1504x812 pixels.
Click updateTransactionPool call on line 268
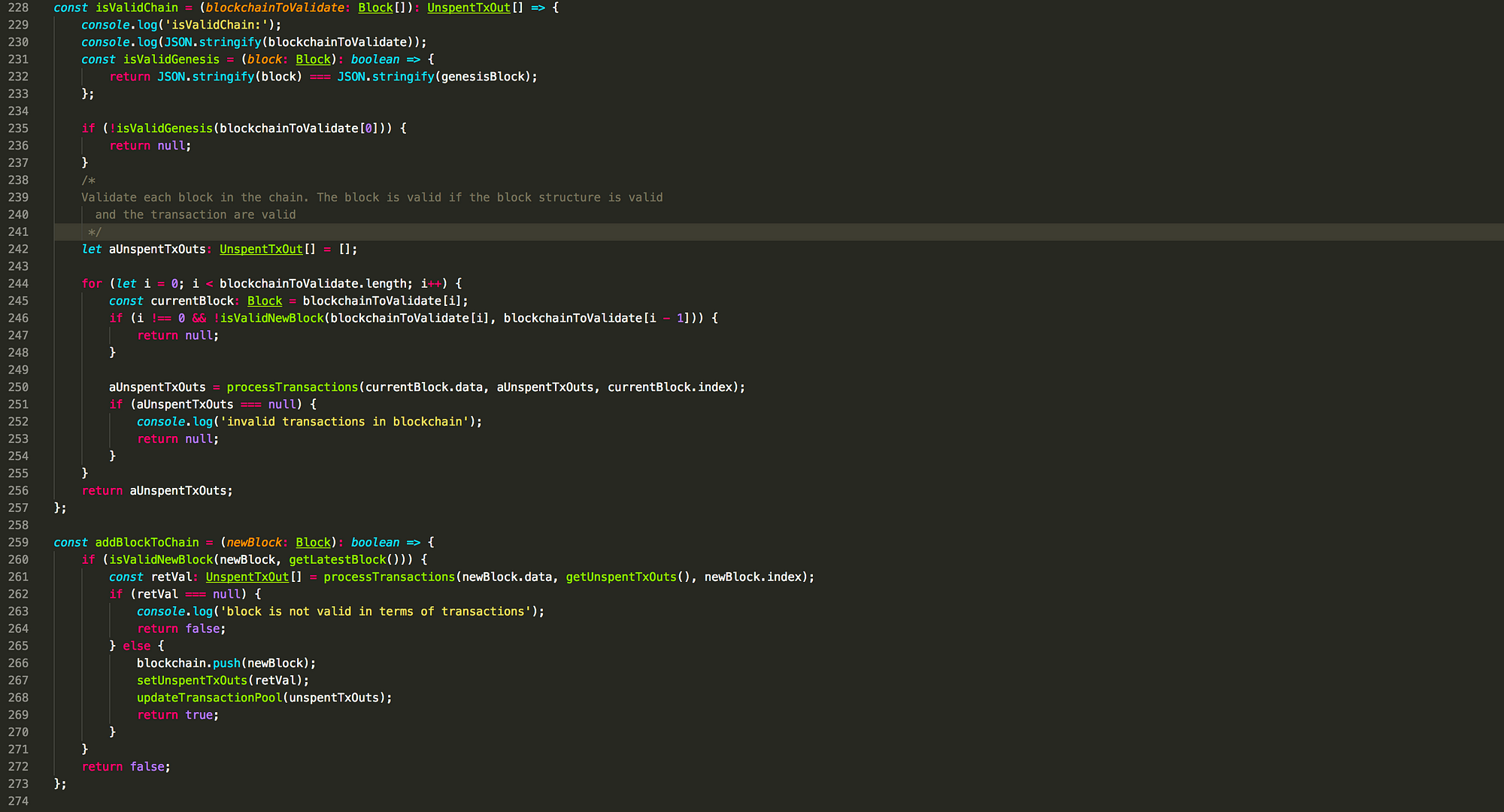tap(210, 699)
